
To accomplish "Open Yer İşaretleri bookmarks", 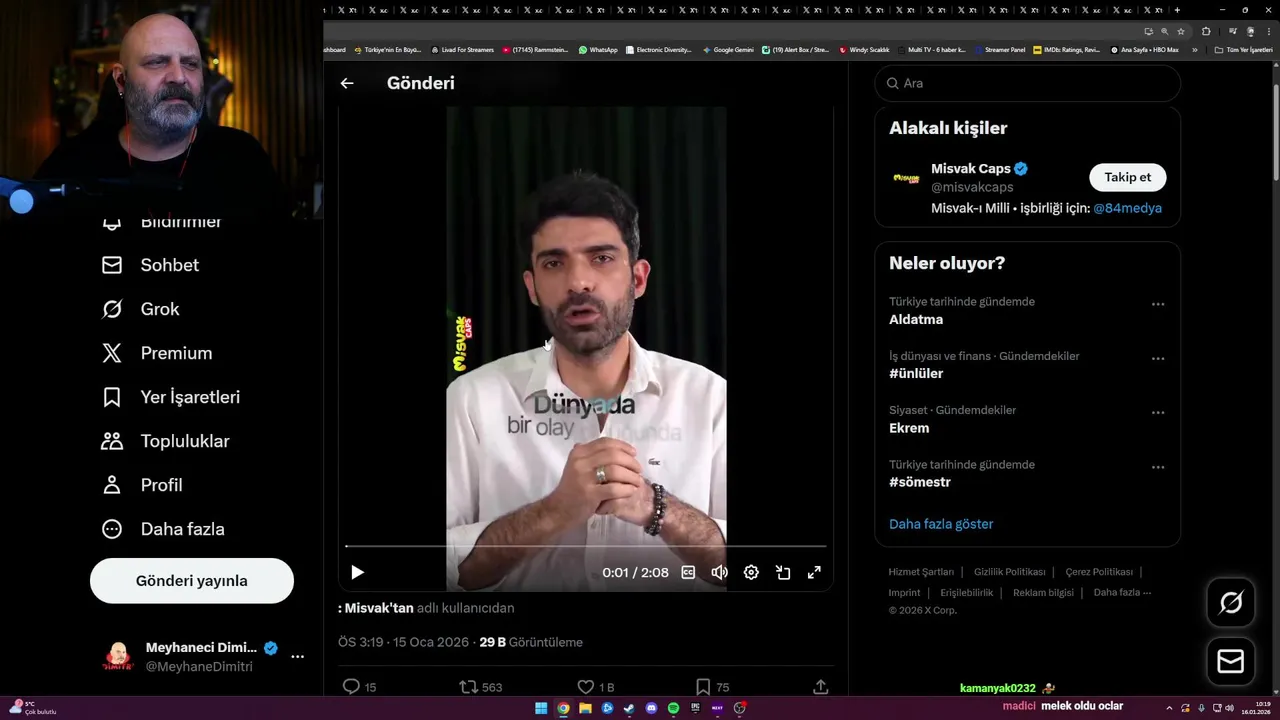I will 170,397.
